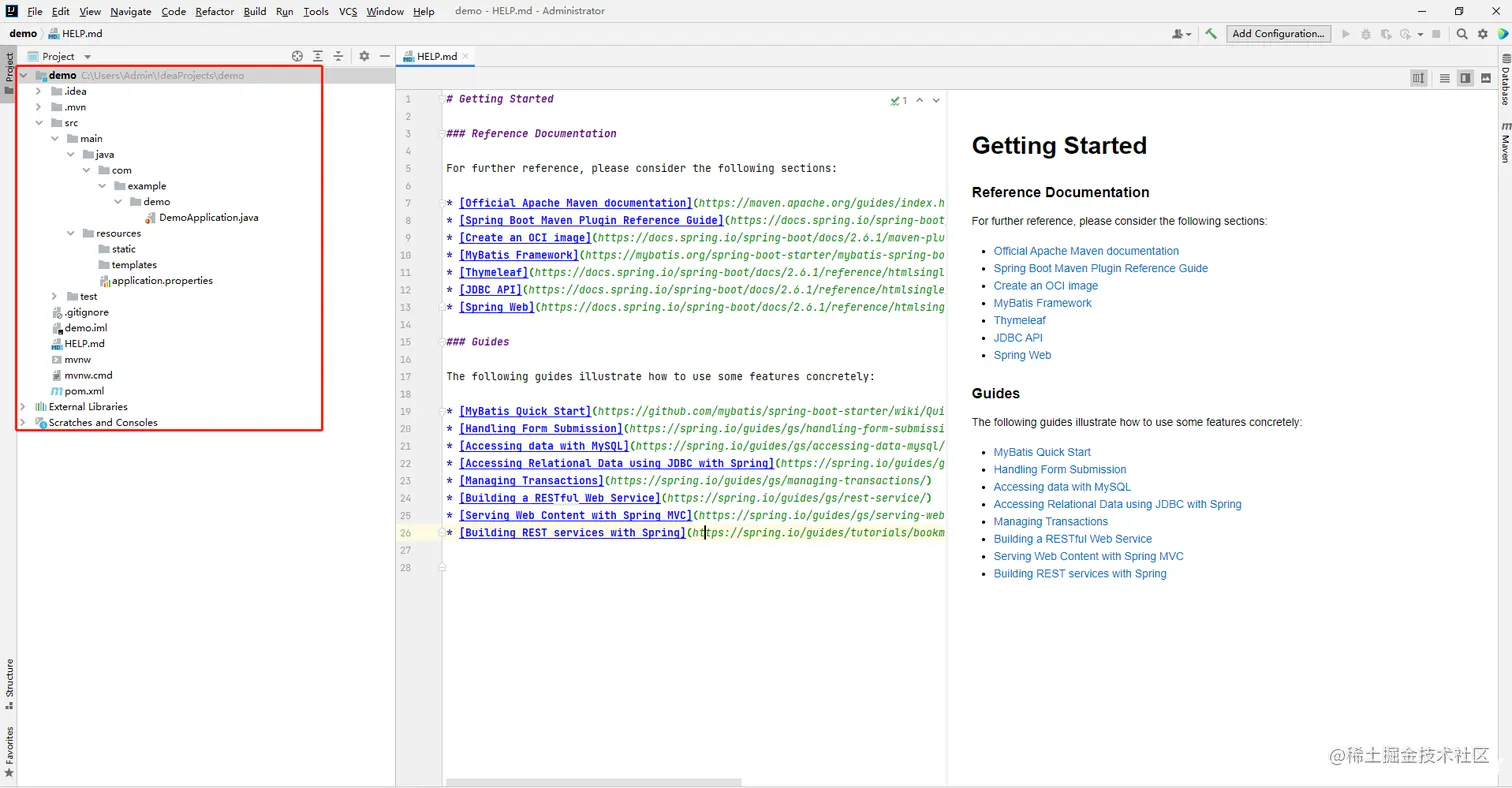Viewport: 1512px width, 788px height.
Task: Select the templates folder
Action: point(127,265)
